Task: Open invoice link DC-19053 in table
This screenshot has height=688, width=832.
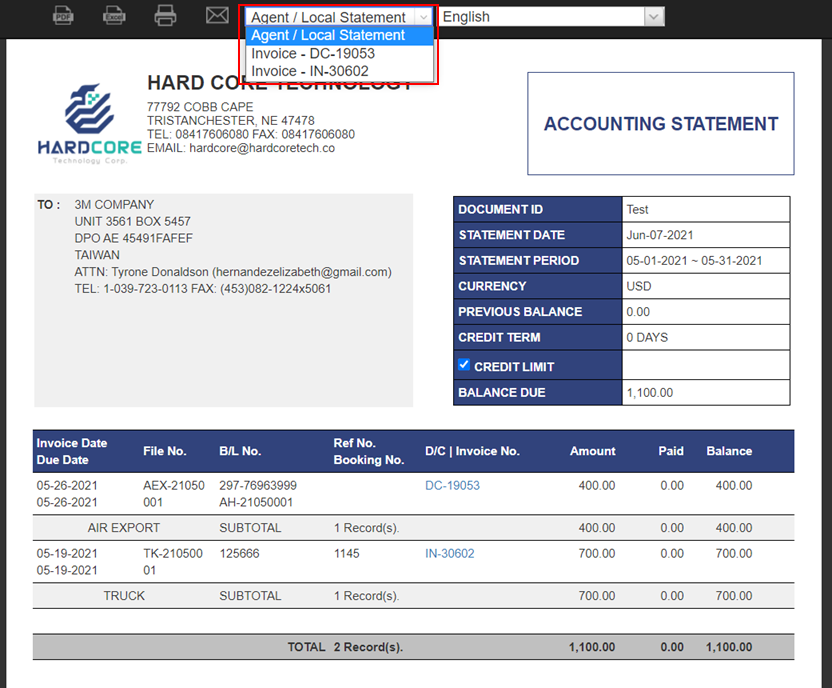Action: 452,485
